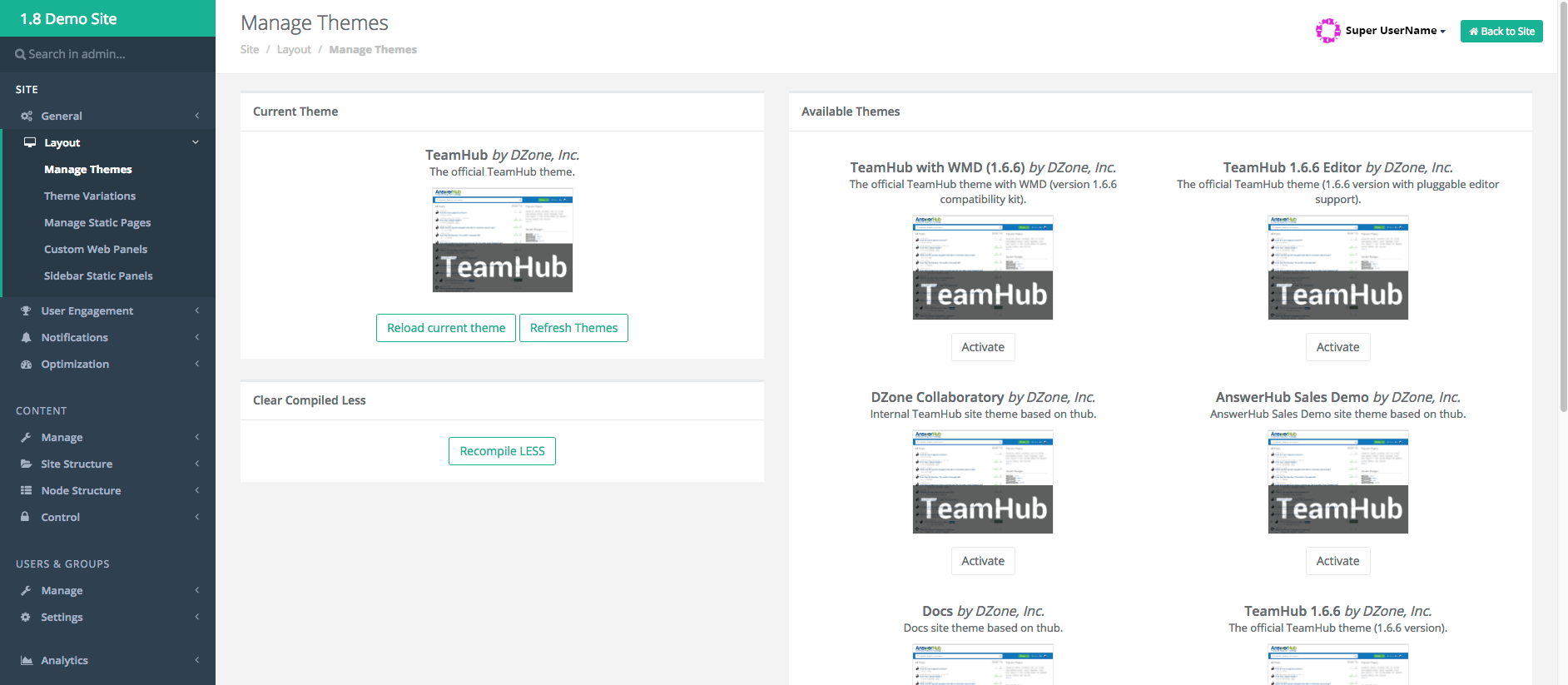Click the TeamHub 1.6.6 Editor thumbnail
Screen dimensions: 1568x685
point(1338,267)
